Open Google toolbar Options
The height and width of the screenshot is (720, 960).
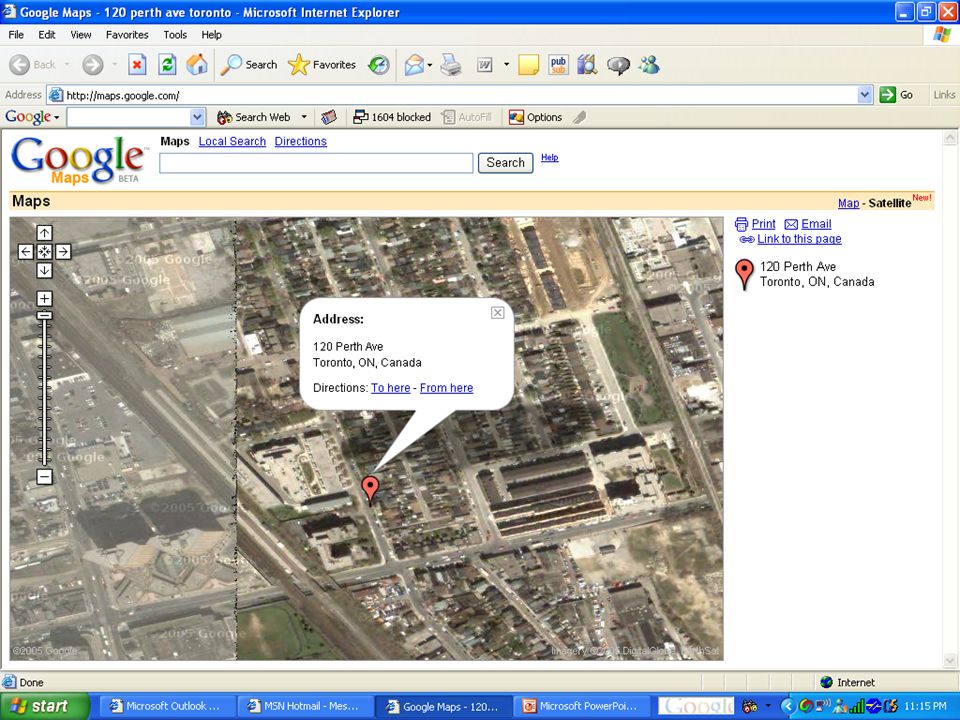[x=535, y=117]
